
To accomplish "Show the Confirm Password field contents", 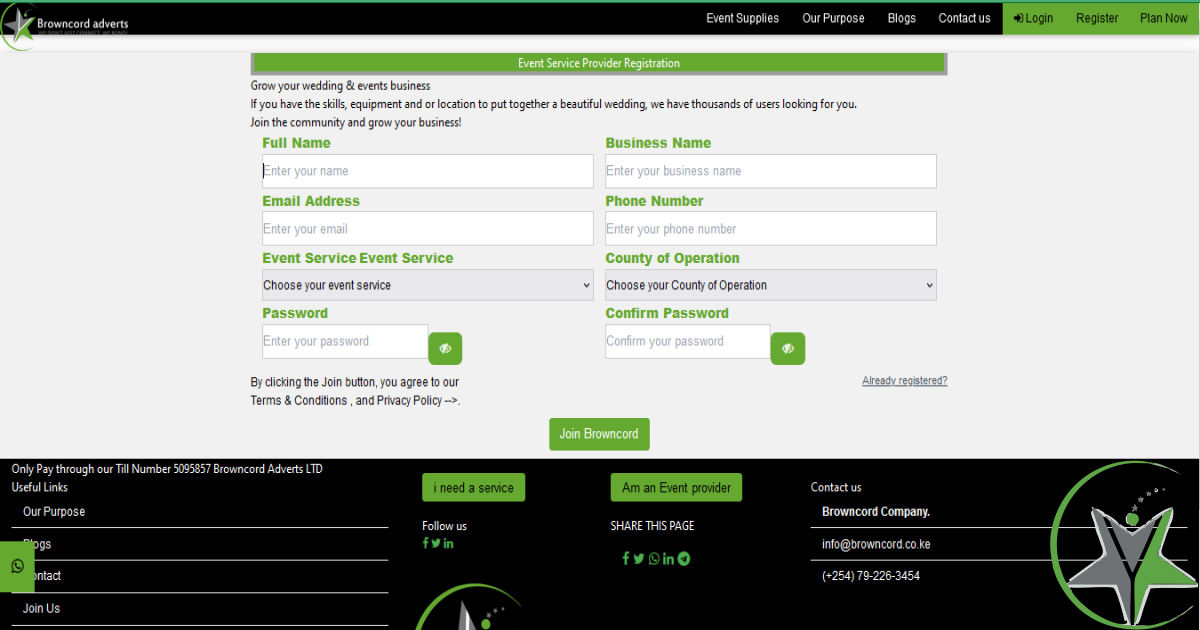I will pyautogui.click(x=788, y=348).
